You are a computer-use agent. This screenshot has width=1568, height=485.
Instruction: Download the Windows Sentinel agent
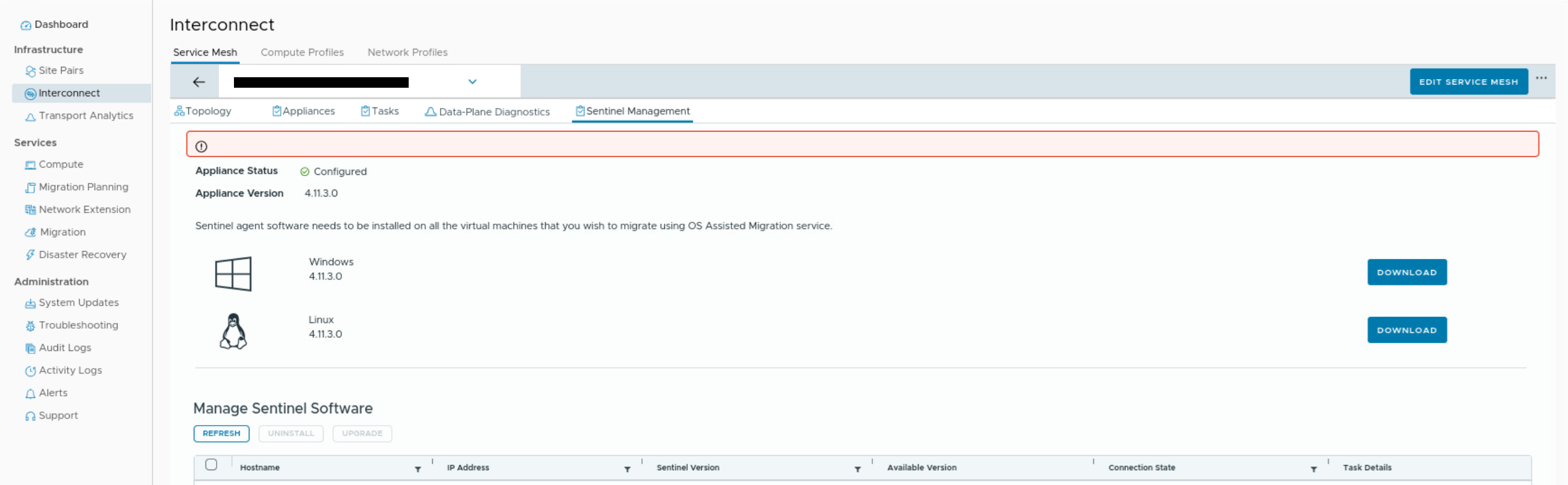click(1406, 272)
